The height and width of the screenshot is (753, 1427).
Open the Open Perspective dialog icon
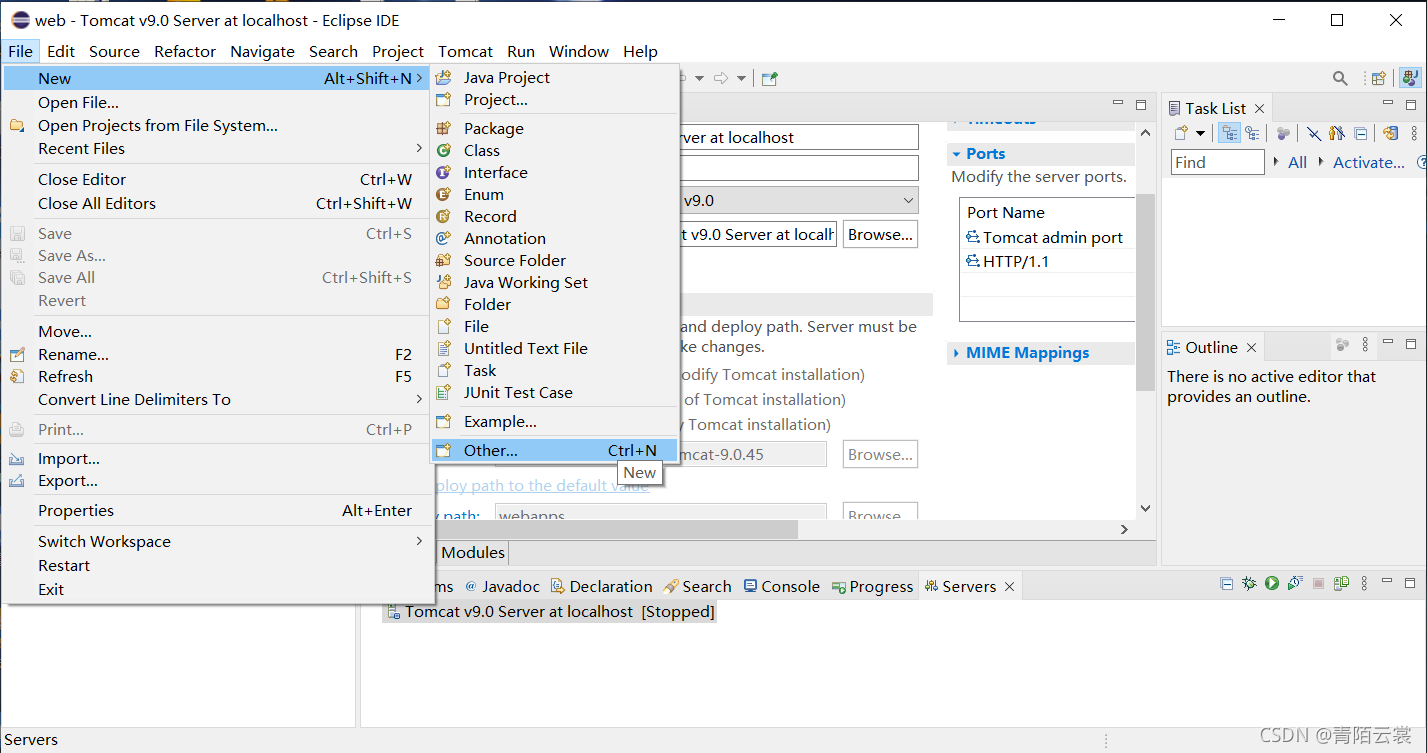[1378, 78]
